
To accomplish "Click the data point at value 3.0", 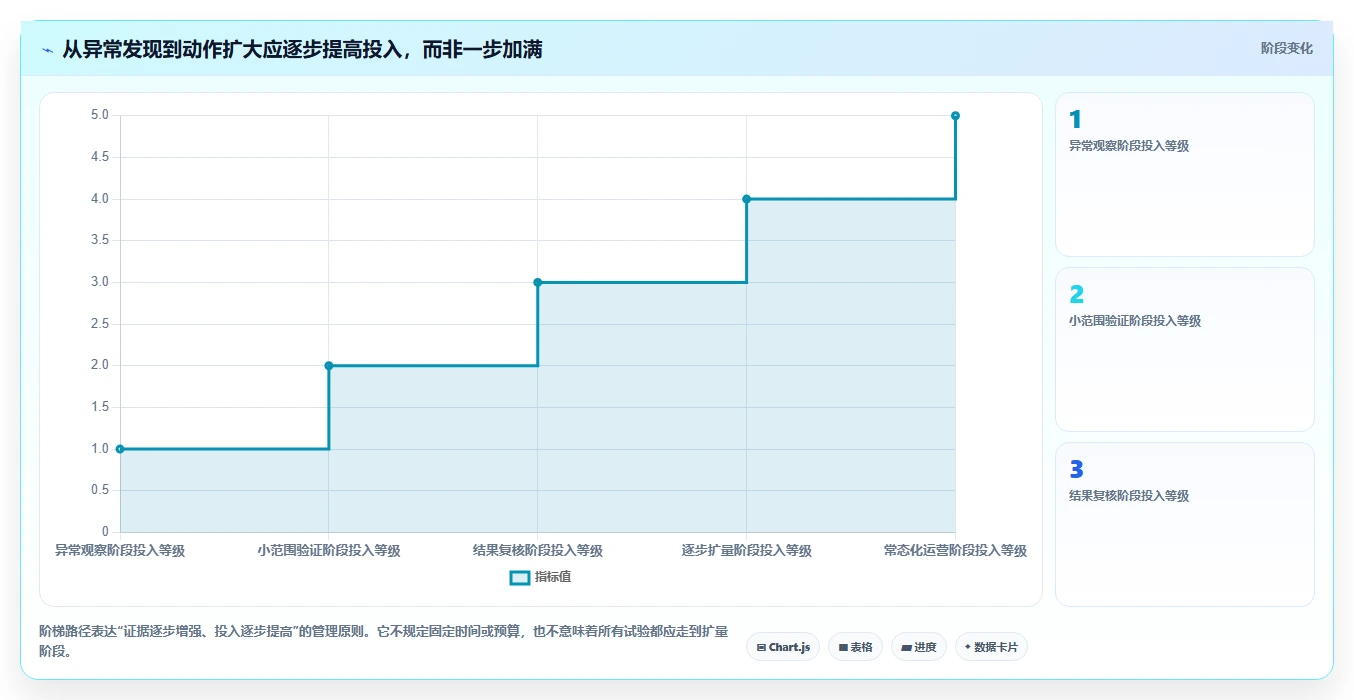I will (538, 282).
